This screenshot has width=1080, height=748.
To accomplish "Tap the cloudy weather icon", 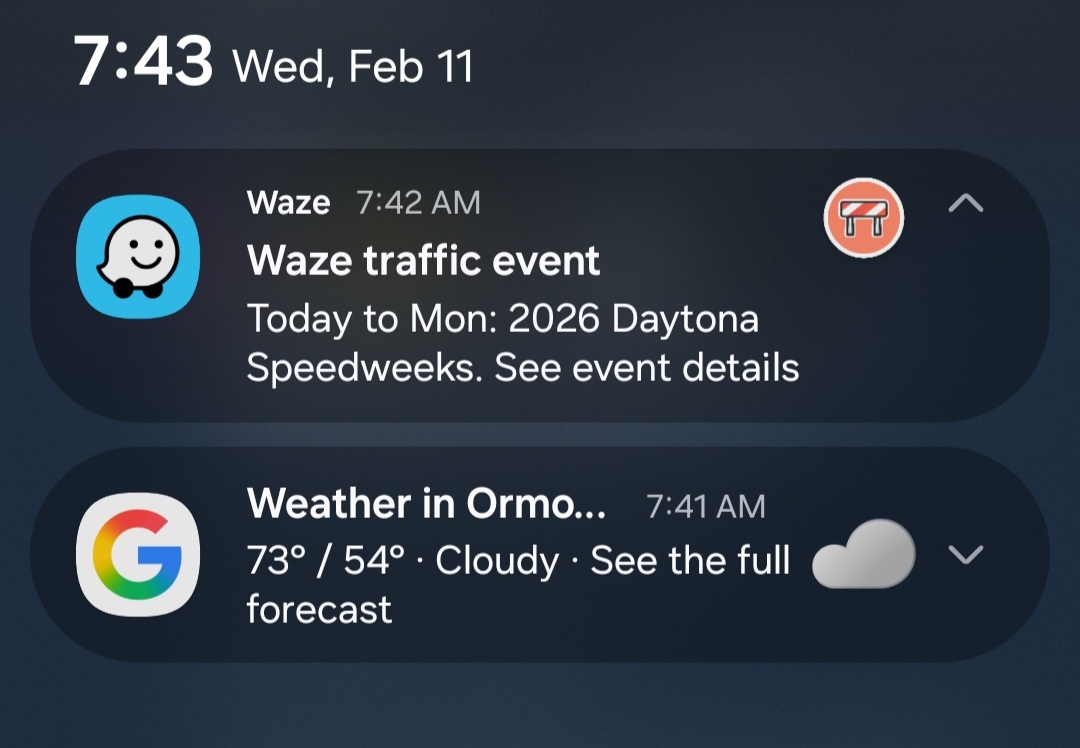I will tap(864, 554).
